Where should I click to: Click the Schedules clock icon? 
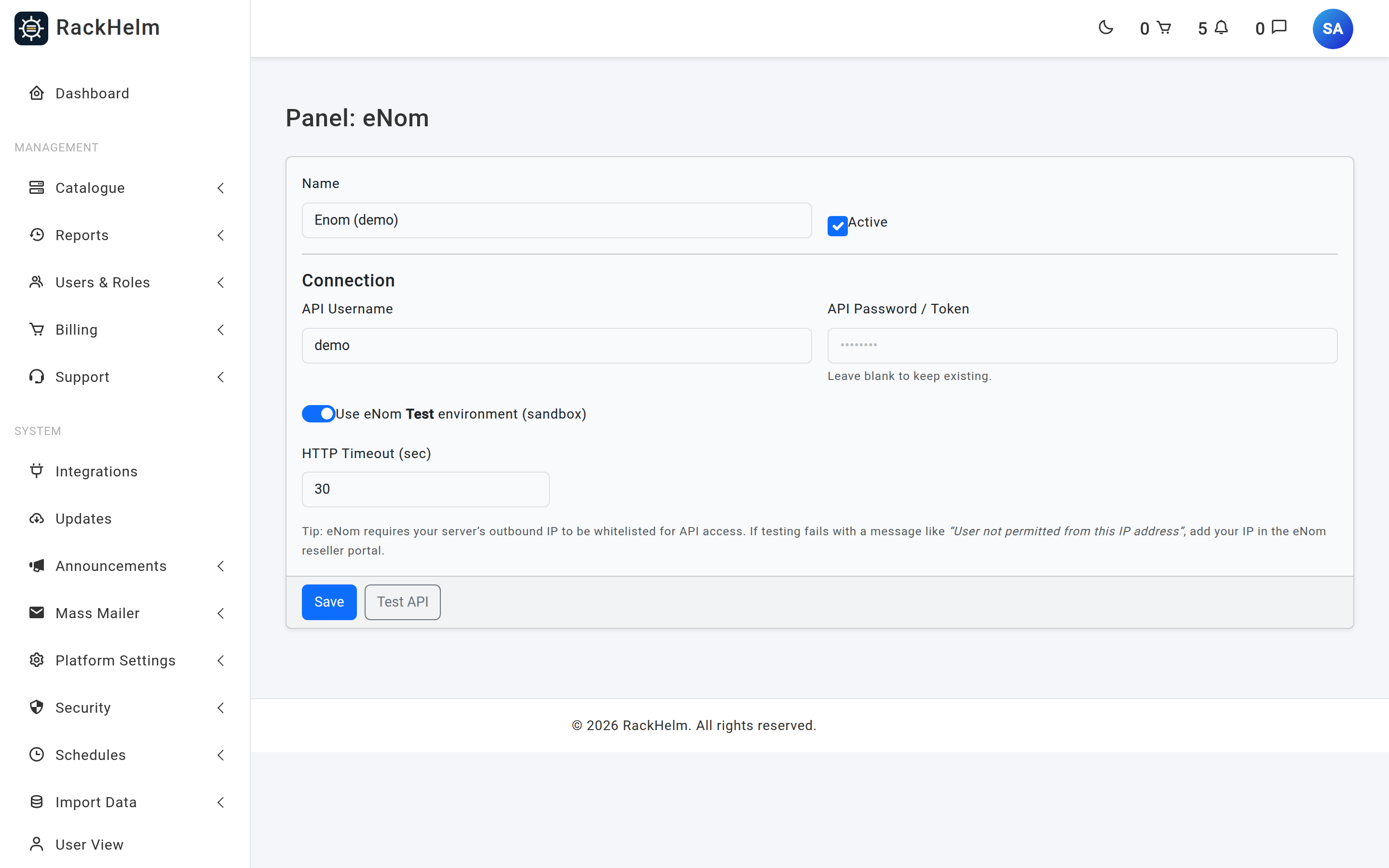tap(37, 754)
